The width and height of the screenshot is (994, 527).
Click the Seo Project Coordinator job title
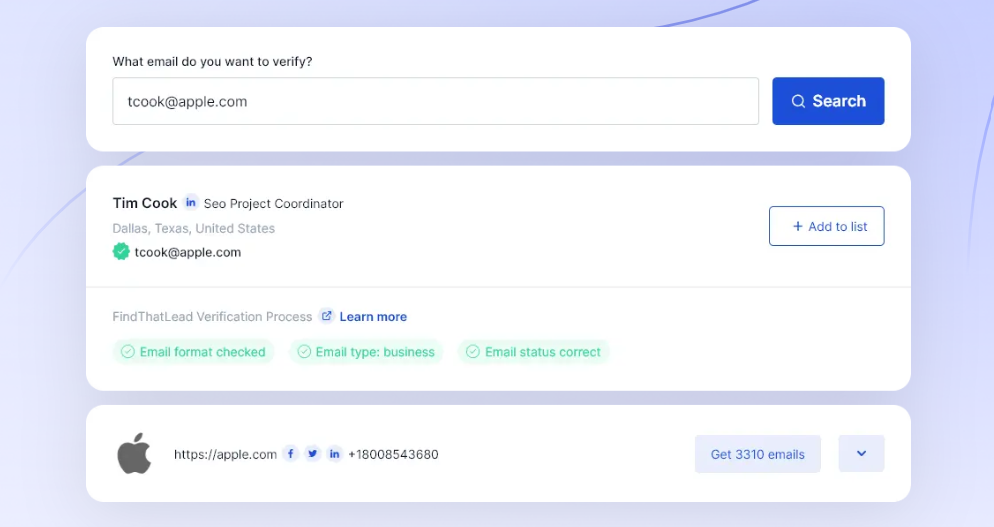click(273, 204)
